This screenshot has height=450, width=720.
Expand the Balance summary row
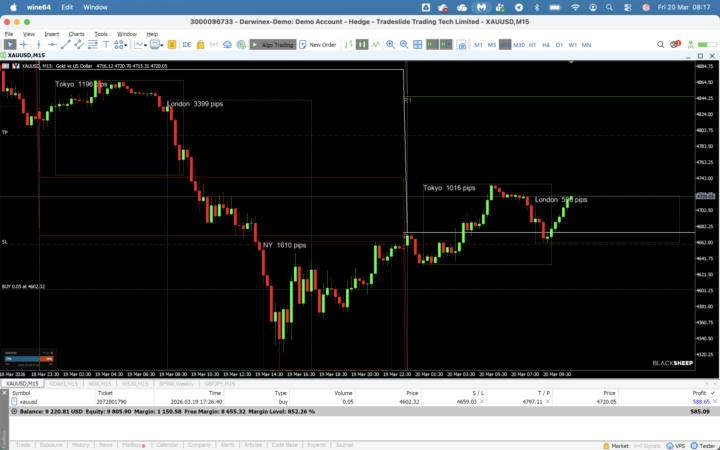point(14,411)
